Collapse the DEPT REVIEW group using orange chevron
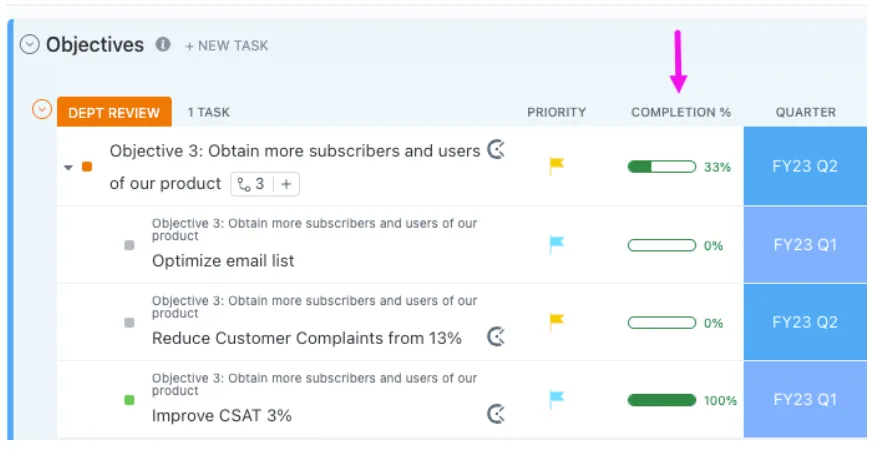This screenshot has width=875, height=450. [42, 109]
